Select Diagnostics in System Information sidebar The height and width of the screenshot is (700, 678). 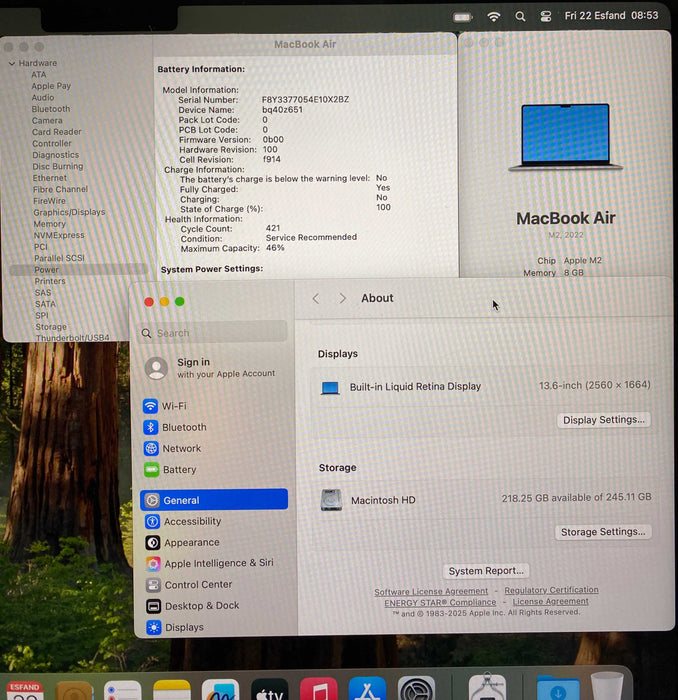[56, 155]
